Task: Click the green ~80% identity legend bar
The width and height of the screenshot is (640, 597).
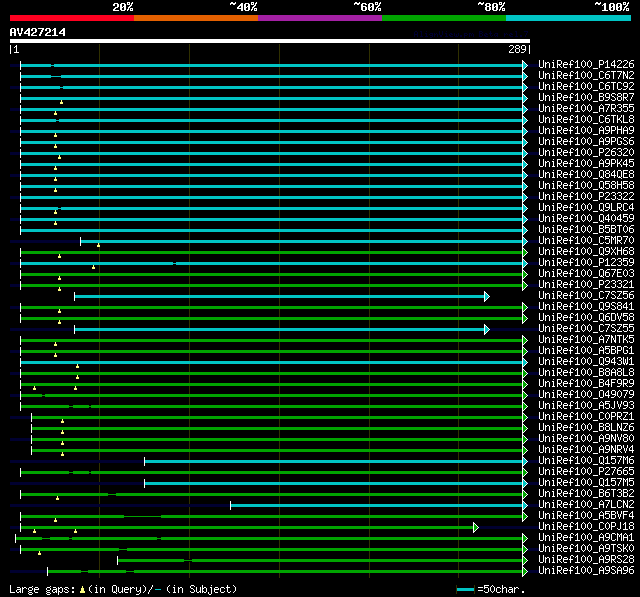Action: point(444,18)
